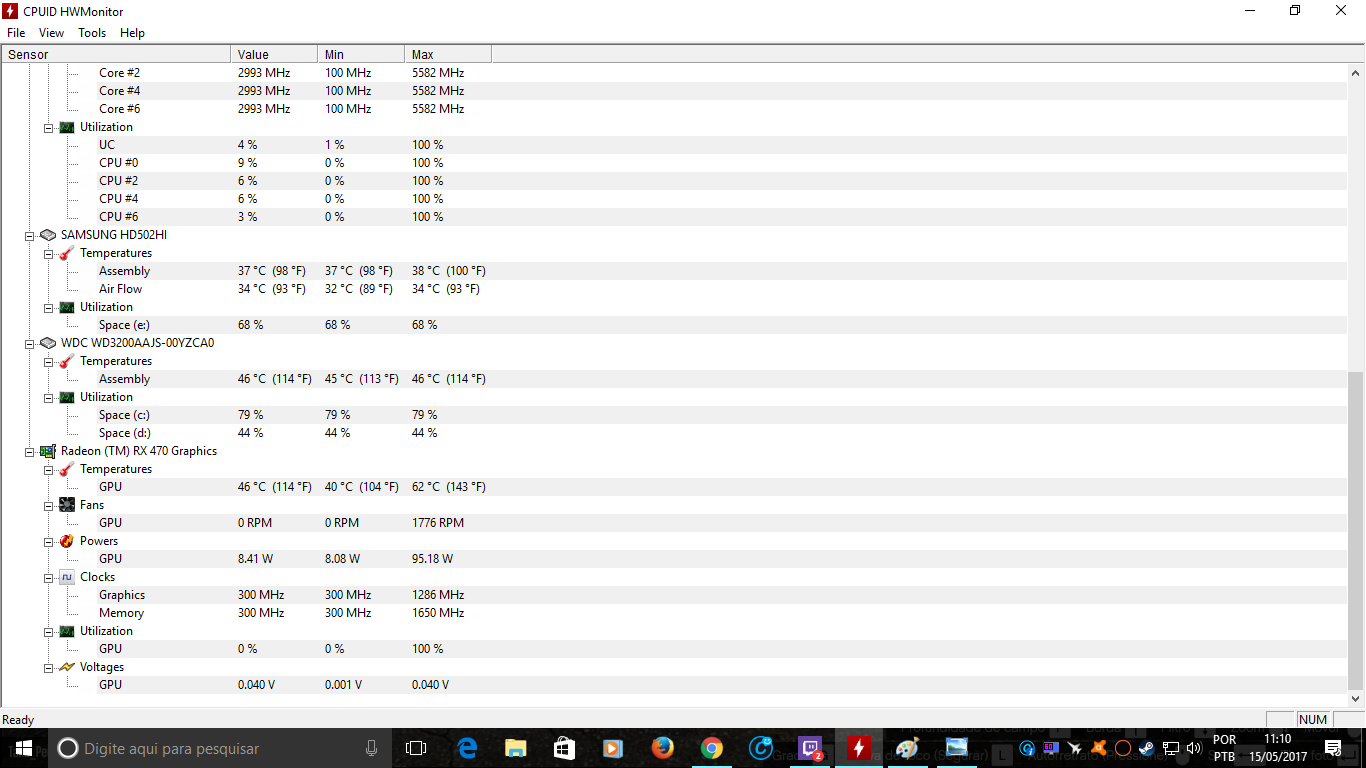Click the Powers flame icon

click(x=67, y=541)
